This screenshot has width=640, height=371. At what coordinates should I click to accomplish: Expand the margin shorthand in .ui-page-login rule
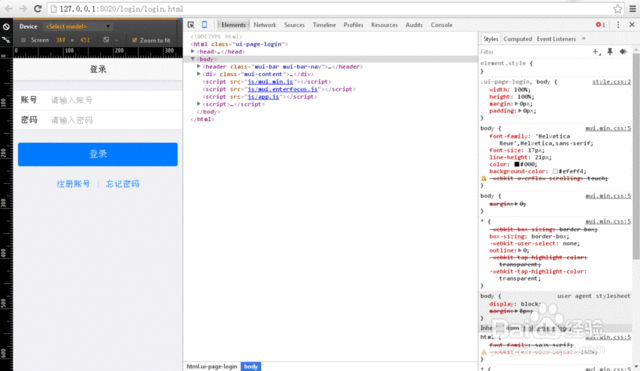tap(517, 104)
